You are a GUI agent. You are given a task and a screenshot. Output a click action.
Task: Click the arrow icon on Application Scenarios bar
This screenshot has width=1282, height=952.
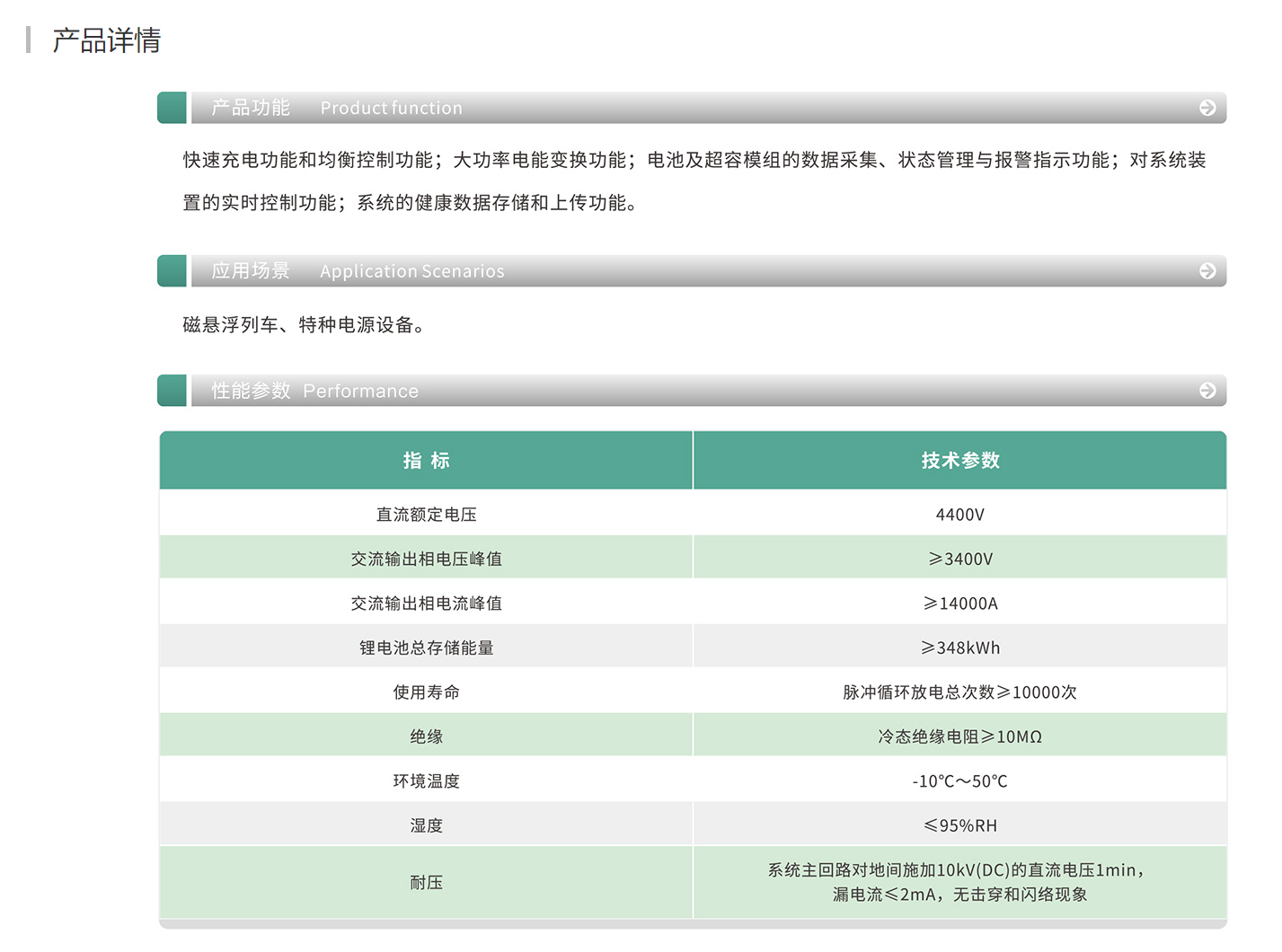coord(1207,271)
